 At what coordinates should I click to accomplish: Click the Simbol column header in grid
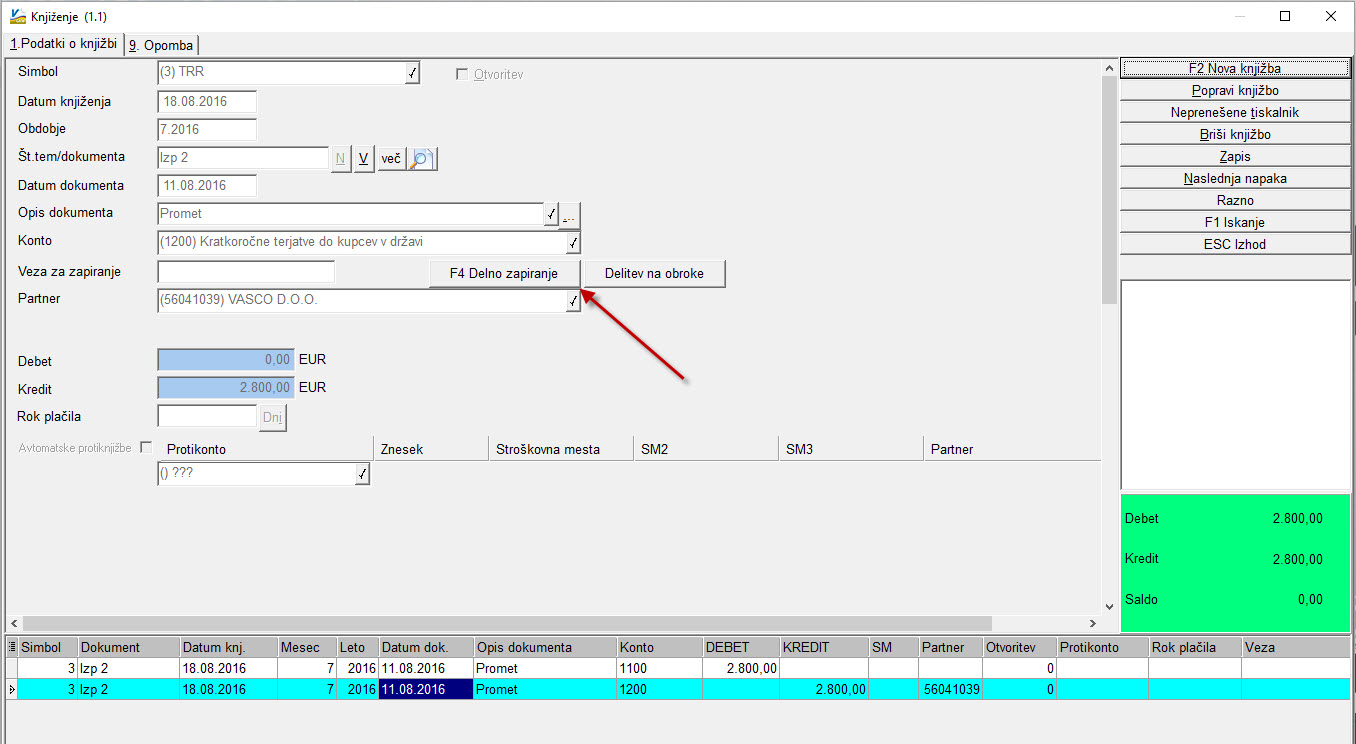(x=48, y=647)
